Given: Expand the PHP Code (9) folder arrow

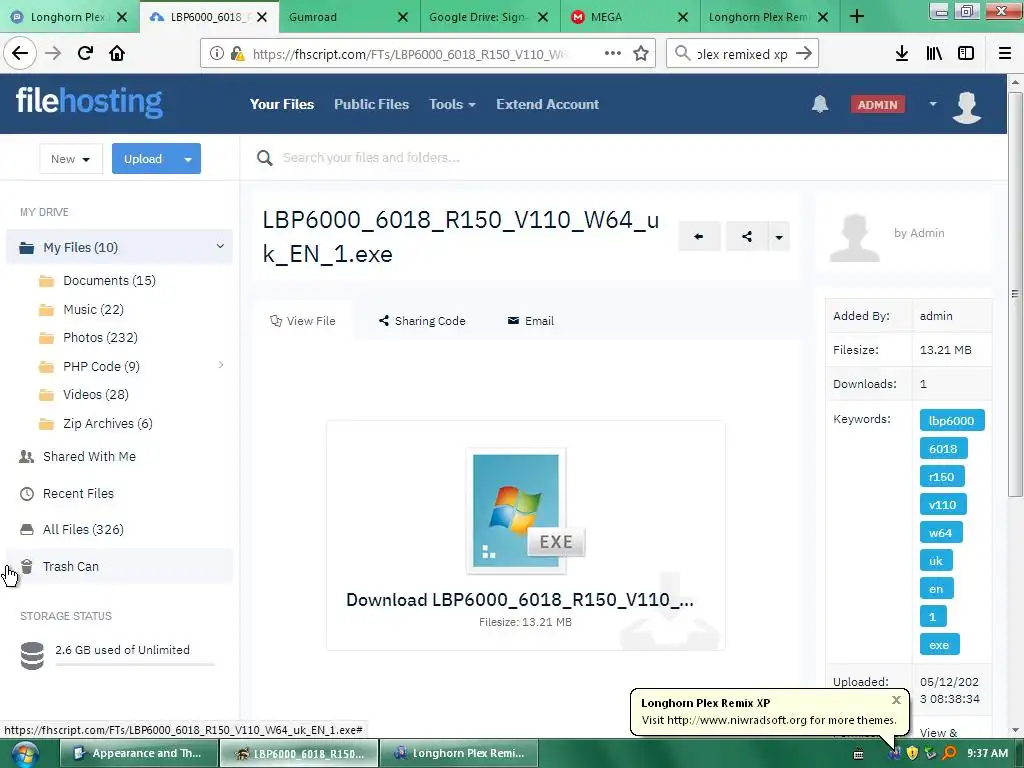Looking at the screenshot, I should click(x=221, y=365).
